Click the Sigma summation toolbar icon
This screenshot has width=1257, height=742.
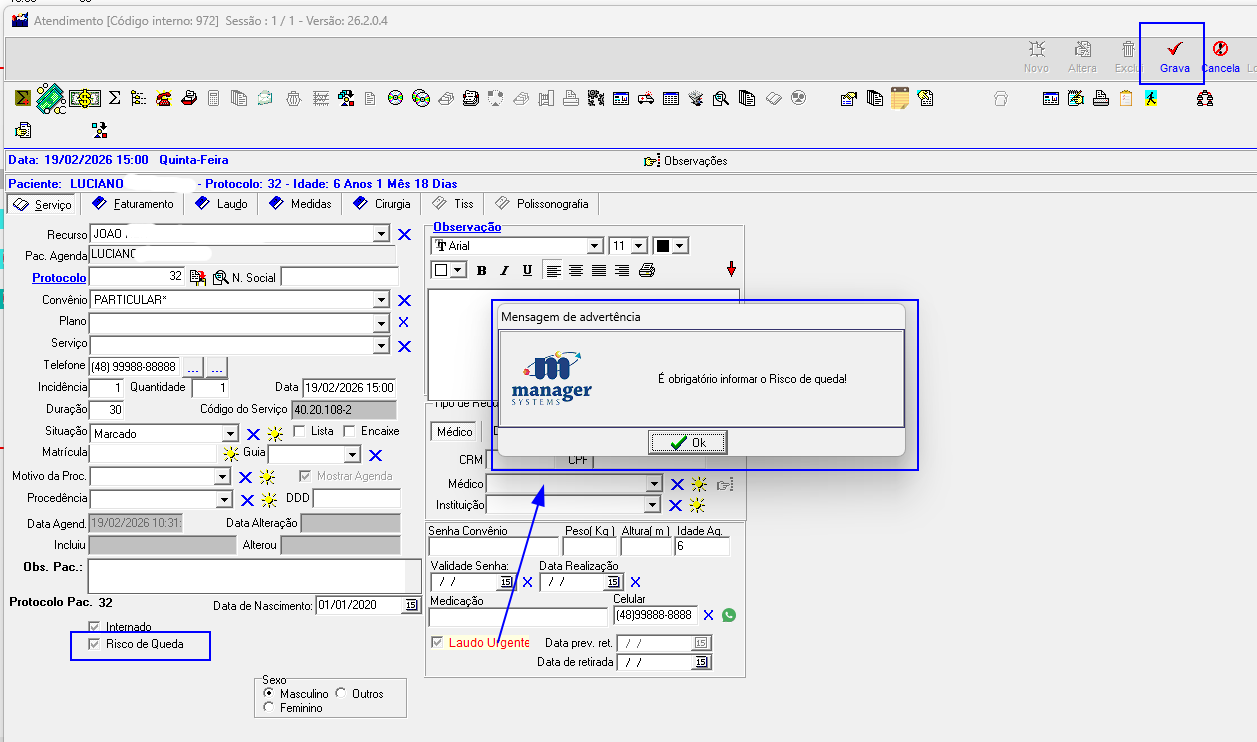click(114, 98)
